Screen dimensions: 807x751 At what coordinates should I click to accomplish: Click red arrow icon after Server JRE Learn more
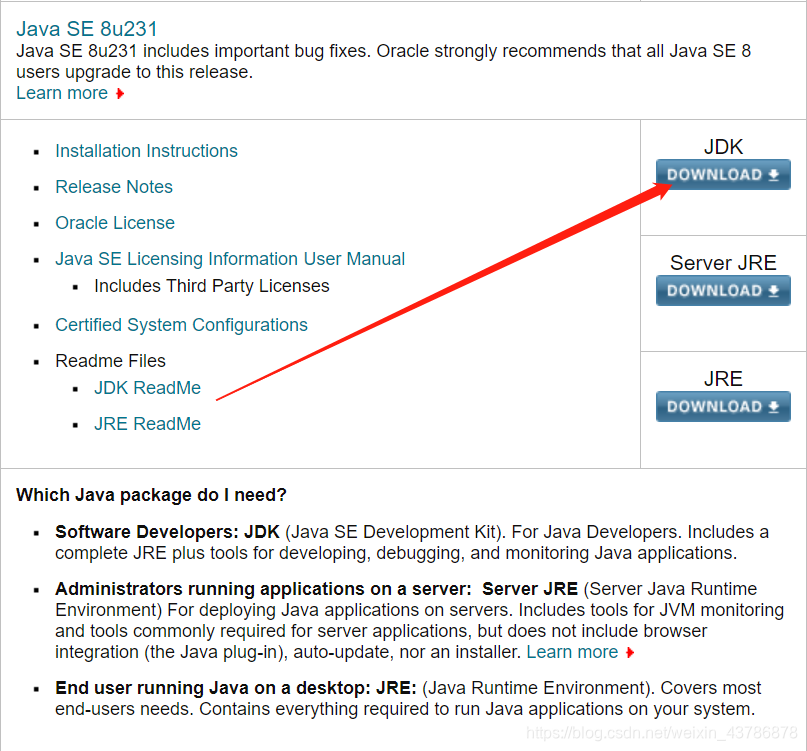tap(630, 653)
